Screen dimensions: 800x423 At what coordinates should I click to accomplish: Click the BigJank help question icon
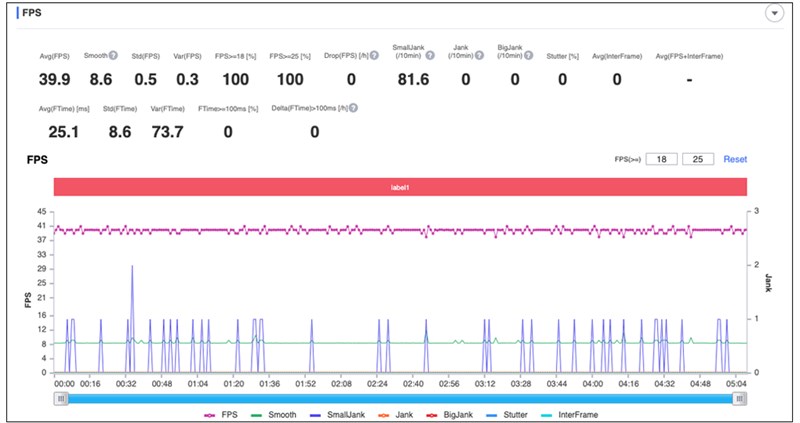point(539,55)
